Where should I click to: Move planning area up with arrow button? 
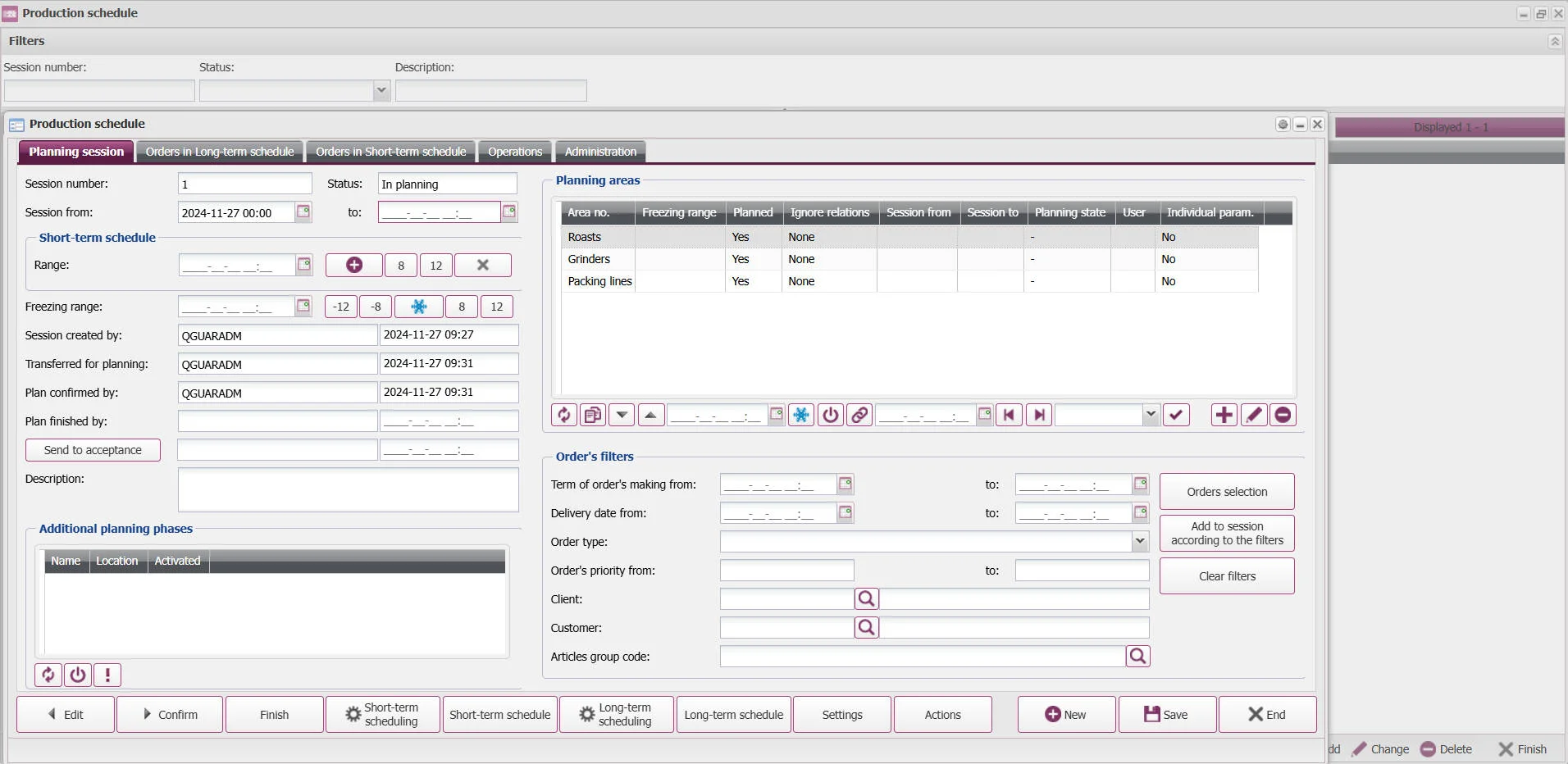click(x=650, y=415)
